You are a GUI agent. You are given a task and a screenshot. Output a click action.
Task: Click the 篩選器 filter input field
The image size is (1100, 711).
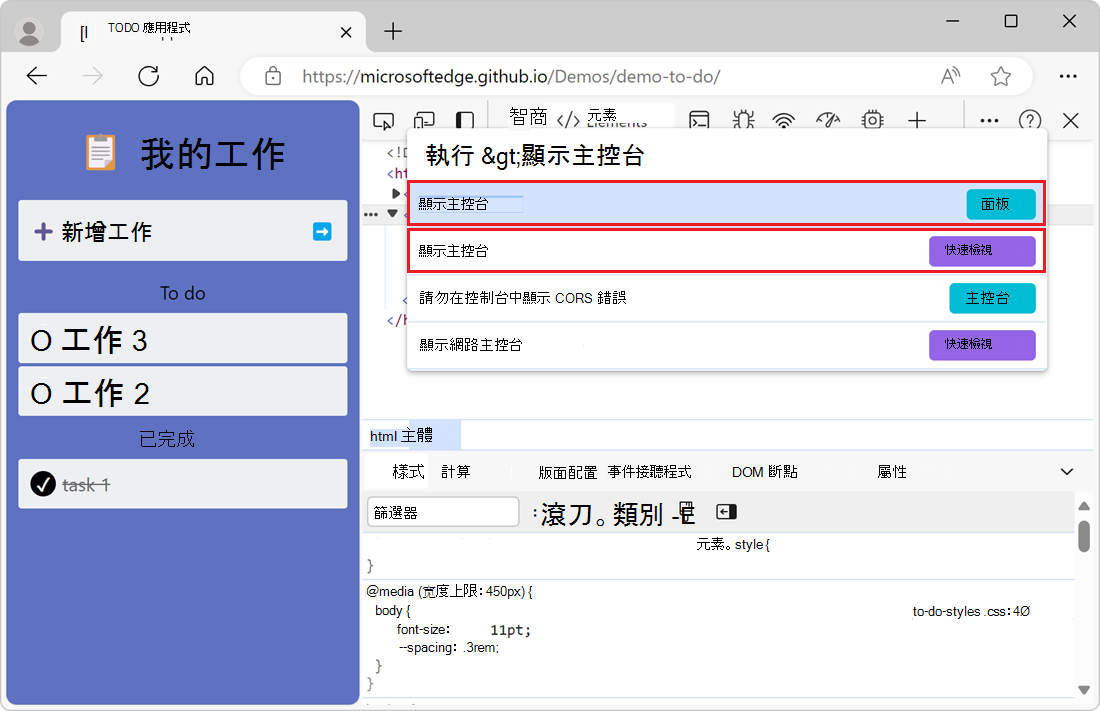(442, 511)
